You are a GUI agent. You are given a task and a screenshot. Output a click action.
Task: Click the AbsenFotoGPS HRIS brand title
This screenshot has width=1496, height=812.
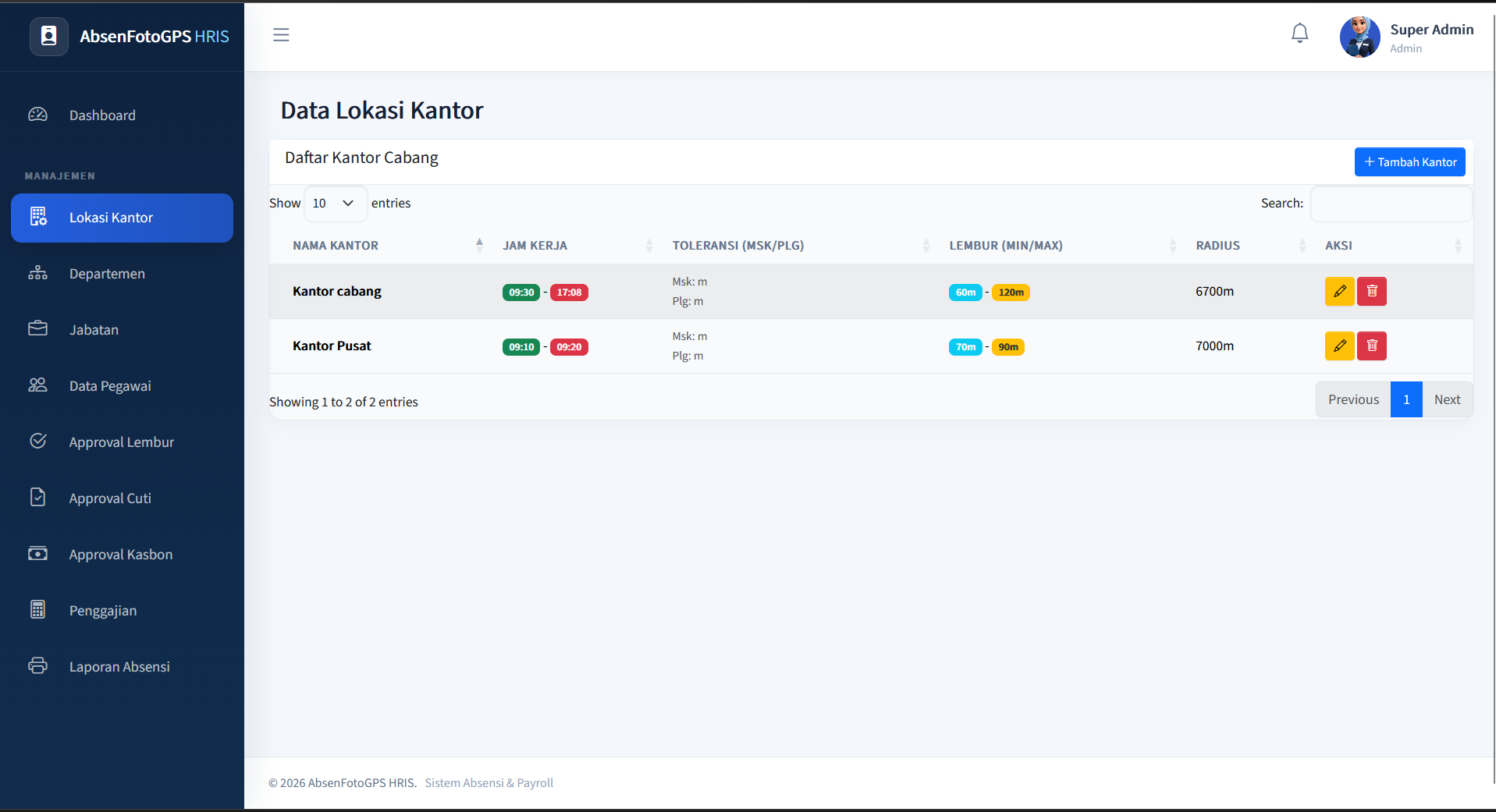tap(155, 37)
